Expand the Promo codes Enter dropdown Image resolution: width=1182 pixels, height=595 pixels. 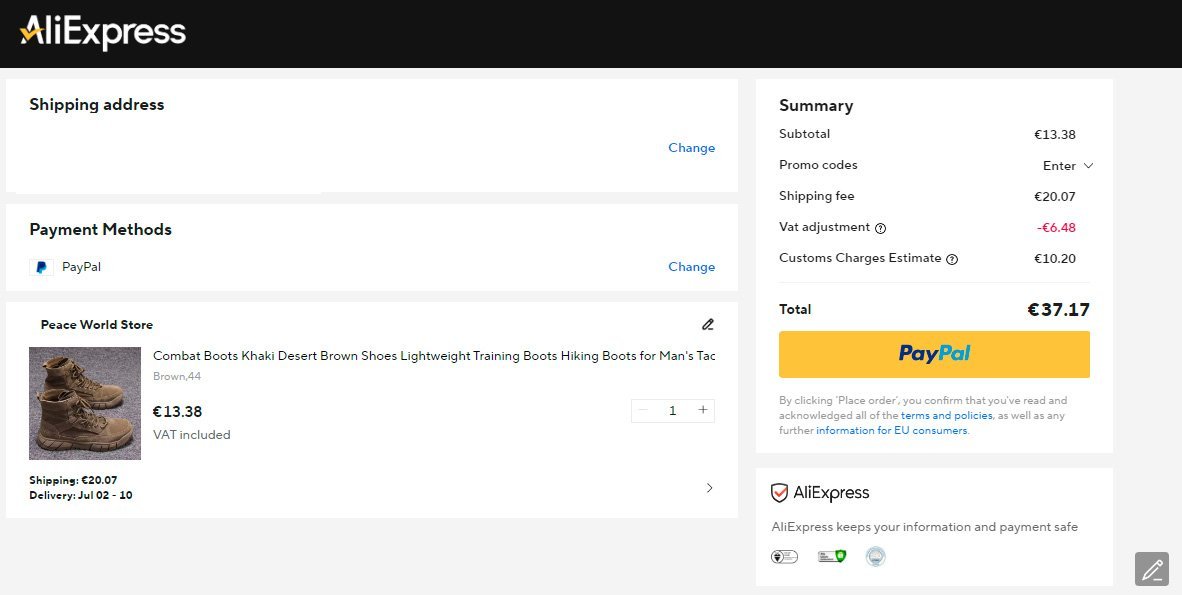pyautogui.click(x=1067, y=166)
